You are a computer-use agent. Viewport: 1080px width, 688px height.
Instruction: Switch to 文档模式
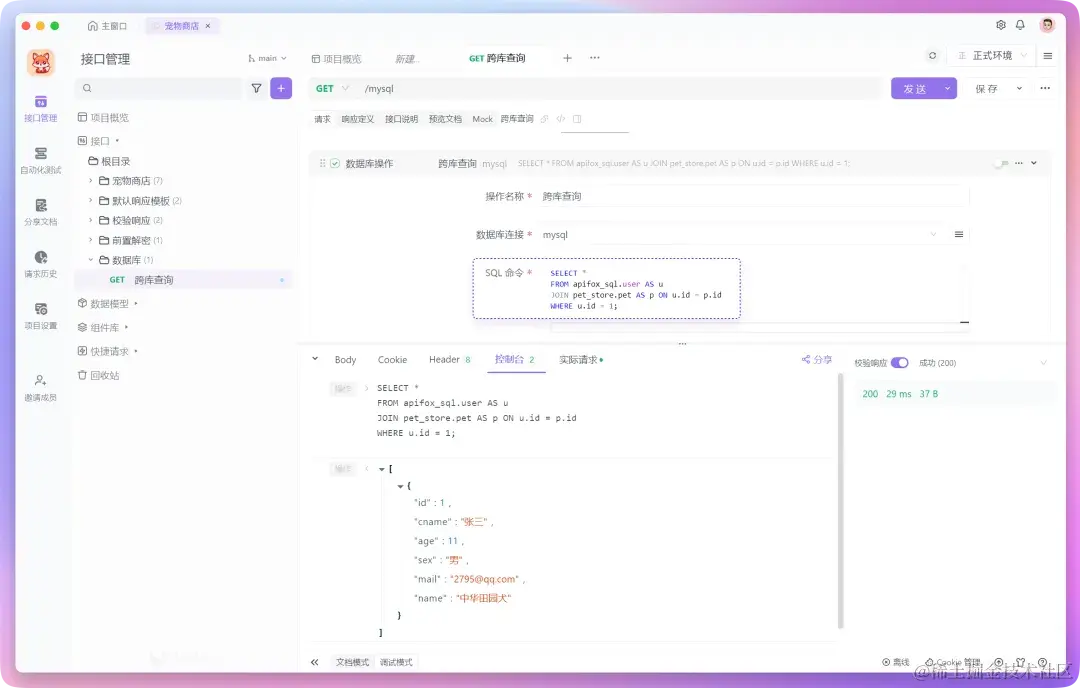(352, 662)
